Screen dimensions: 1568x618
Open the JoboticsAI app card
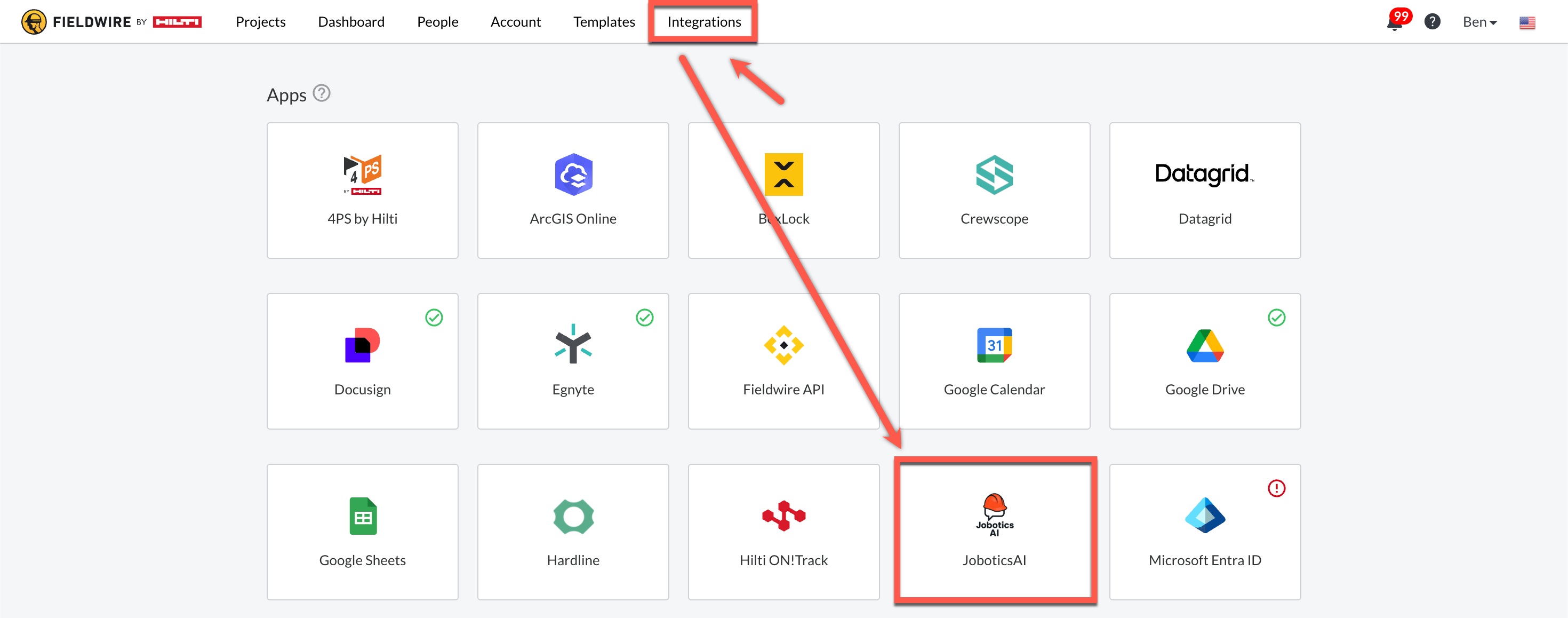click(994, 531)
